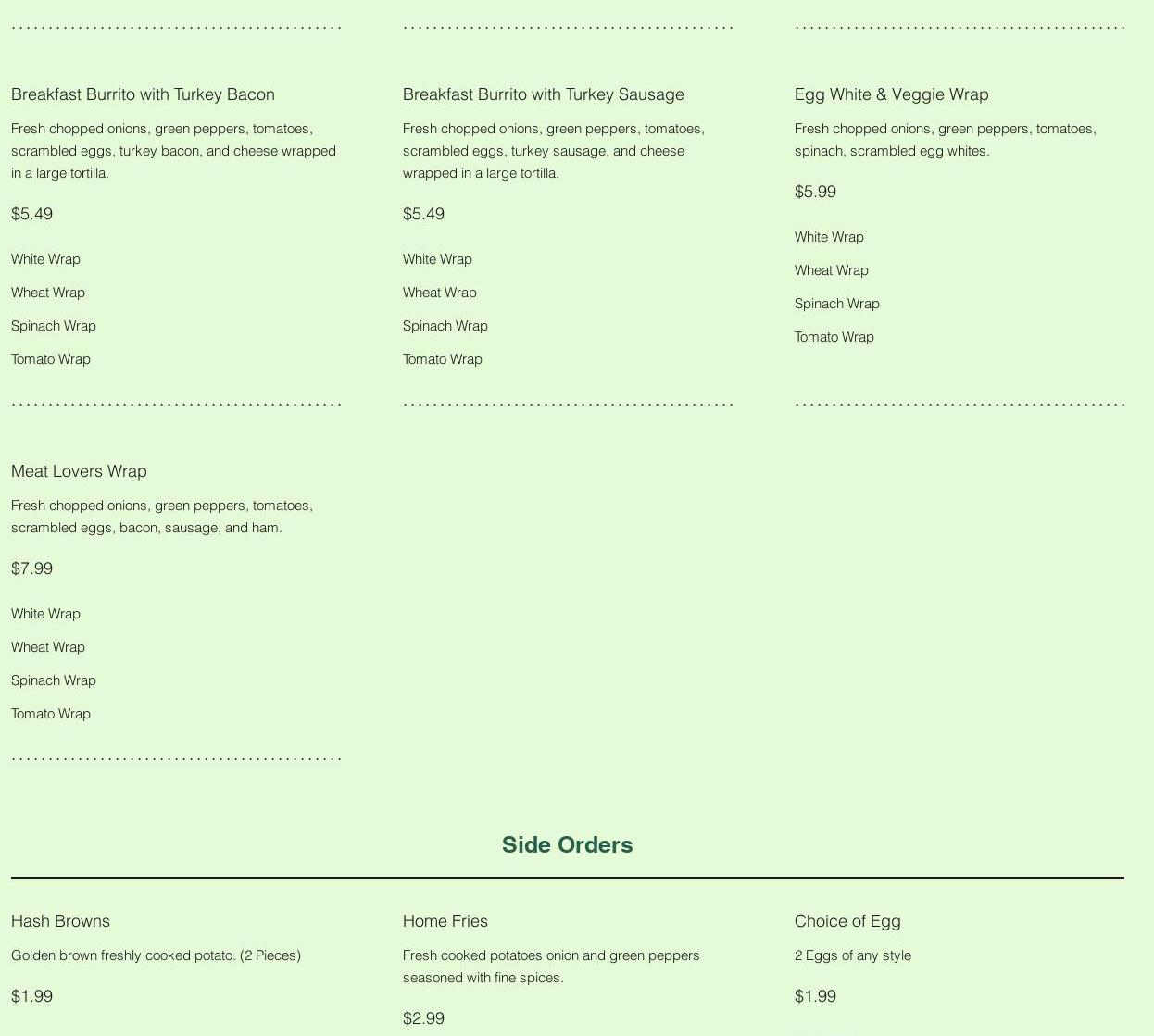Image resolution: width=1154 pixels, height=1036 pixels.
Task: Select Tomato Wrap under Turkey Sausage burrito
Action: tap(442, 359)
